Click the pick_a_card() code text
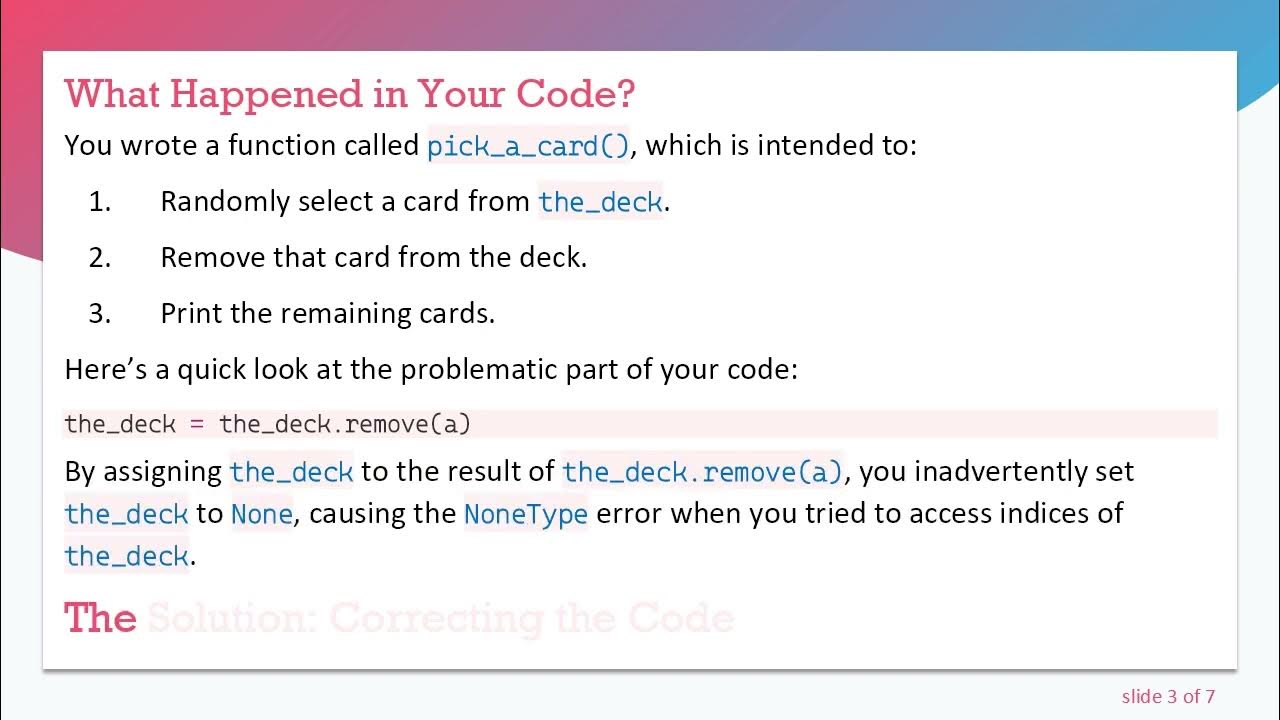The image size is (1280, 720). tap(529, 146)
